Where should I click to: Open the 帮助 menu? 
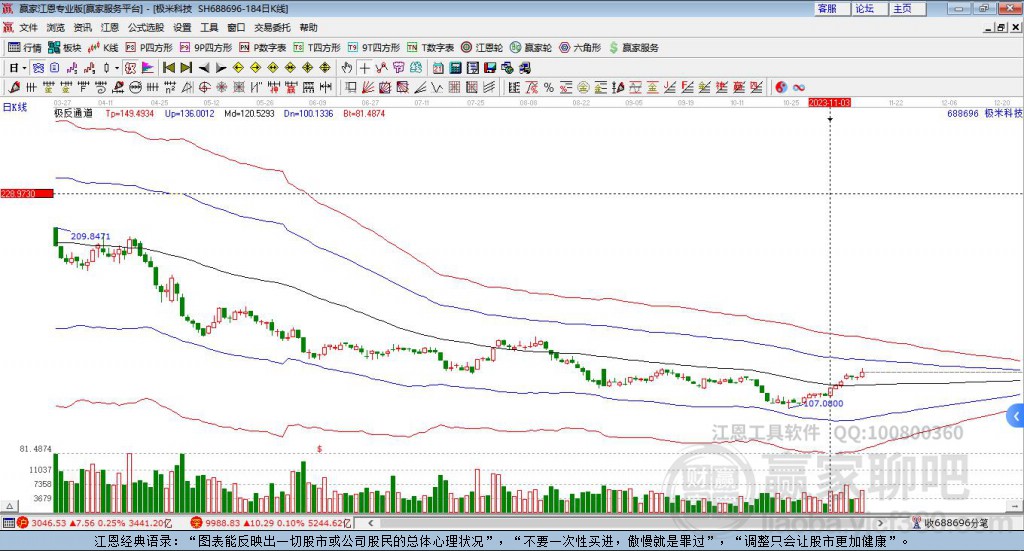click(x=308, y=27)
